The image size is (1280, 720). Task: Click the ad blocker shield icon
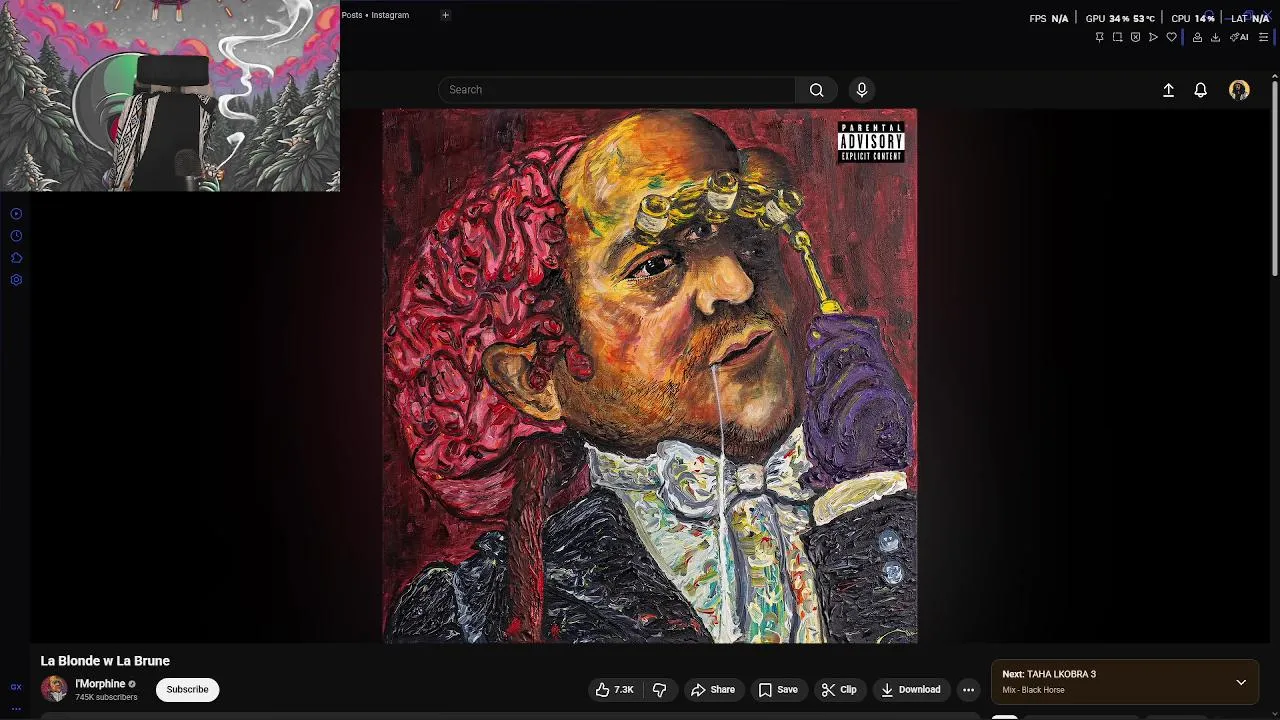pos(1135,37)
